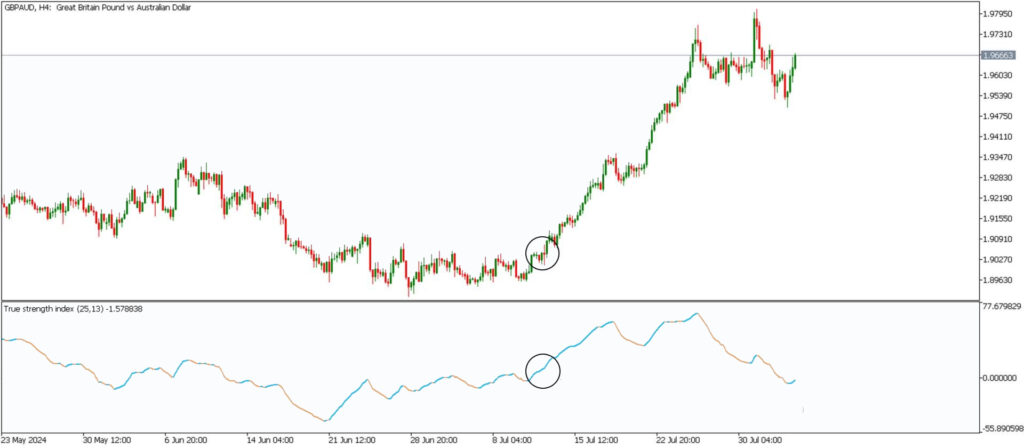Screen dimensions: 1024x448
Task: Click the 1.97950 price axis label
Action: [x=997, y=14]
